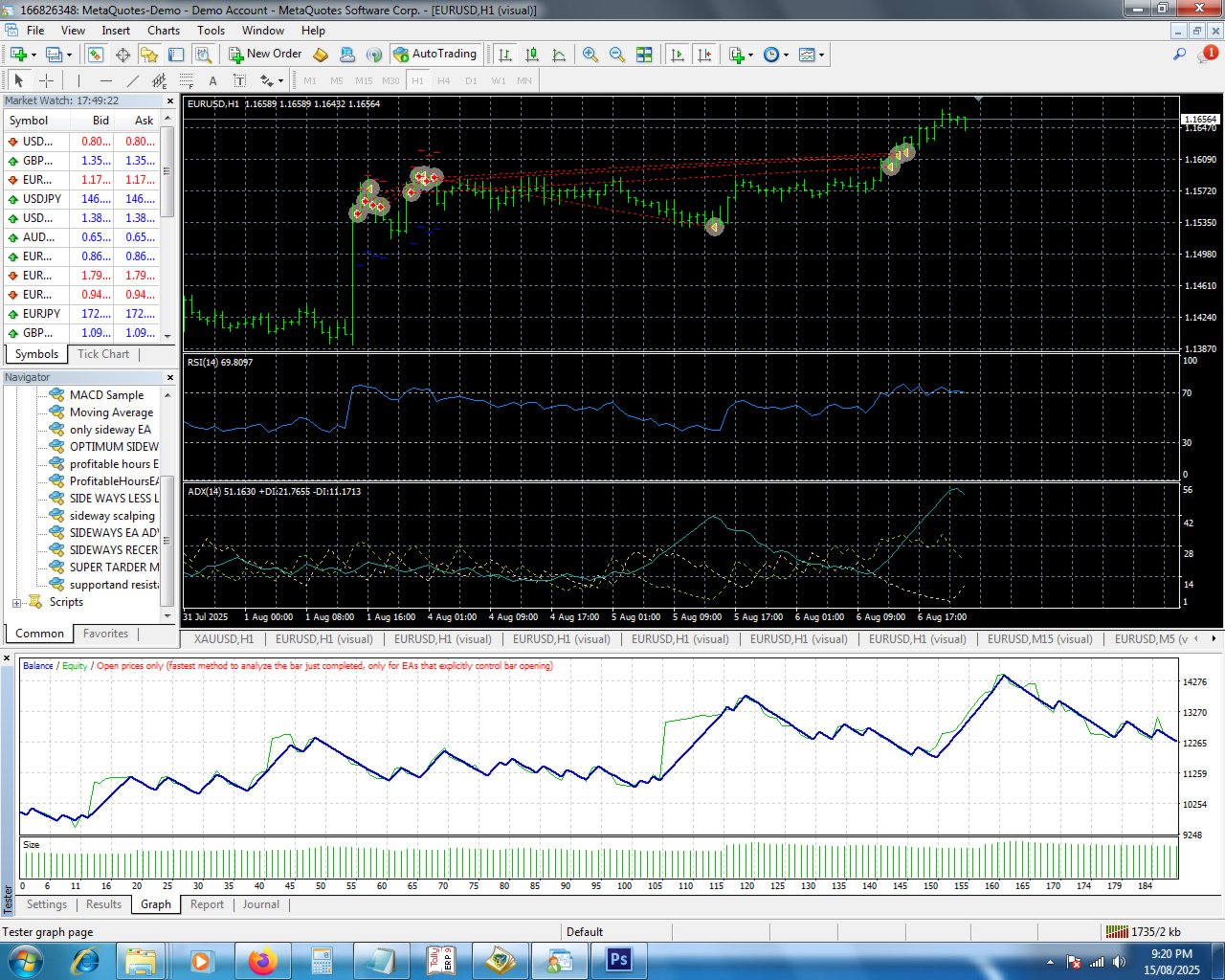This screenshot has width=1225, height=980.
Task: Switch chart to Bar Chart style
Action: pyautogui.click(x=505, y=55)
